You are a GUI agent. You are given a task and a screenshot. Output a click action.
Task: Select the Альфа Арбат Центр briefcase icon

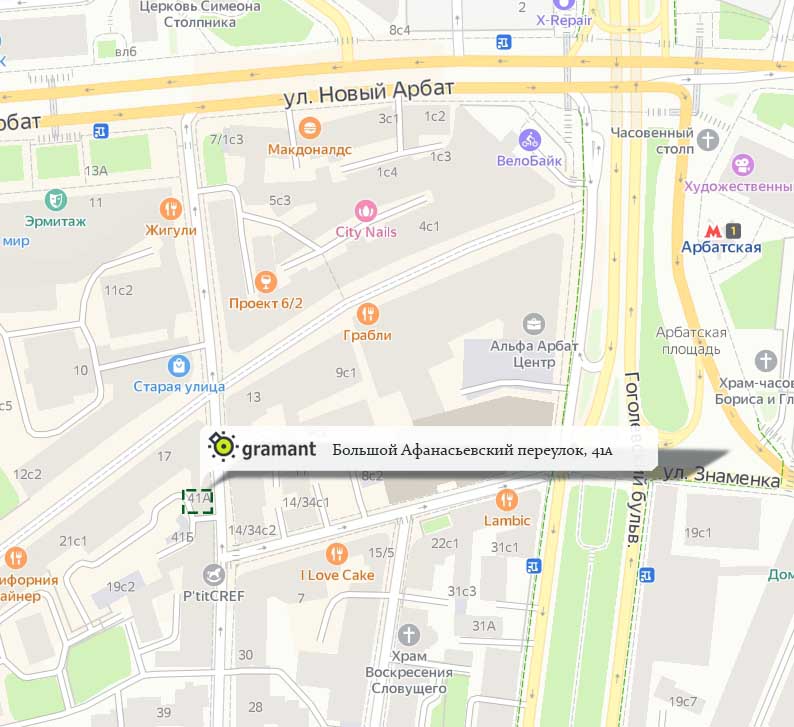(x=534, y=324)
